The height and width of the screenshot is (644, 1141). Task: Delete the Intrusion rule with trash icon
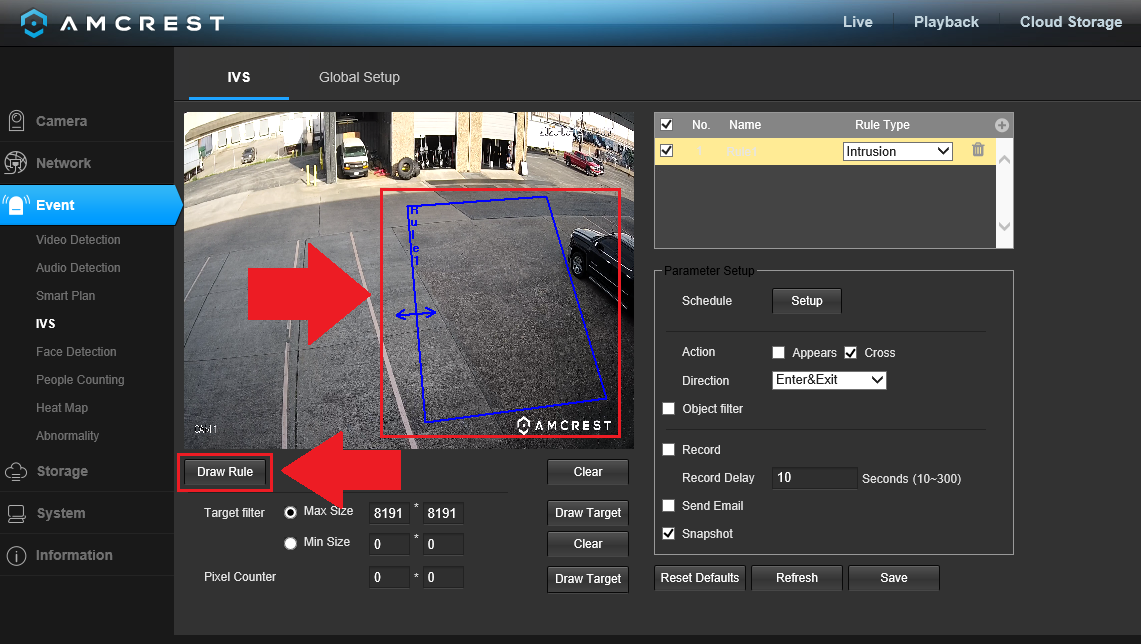pyautogui.click(x=978, y=150)
